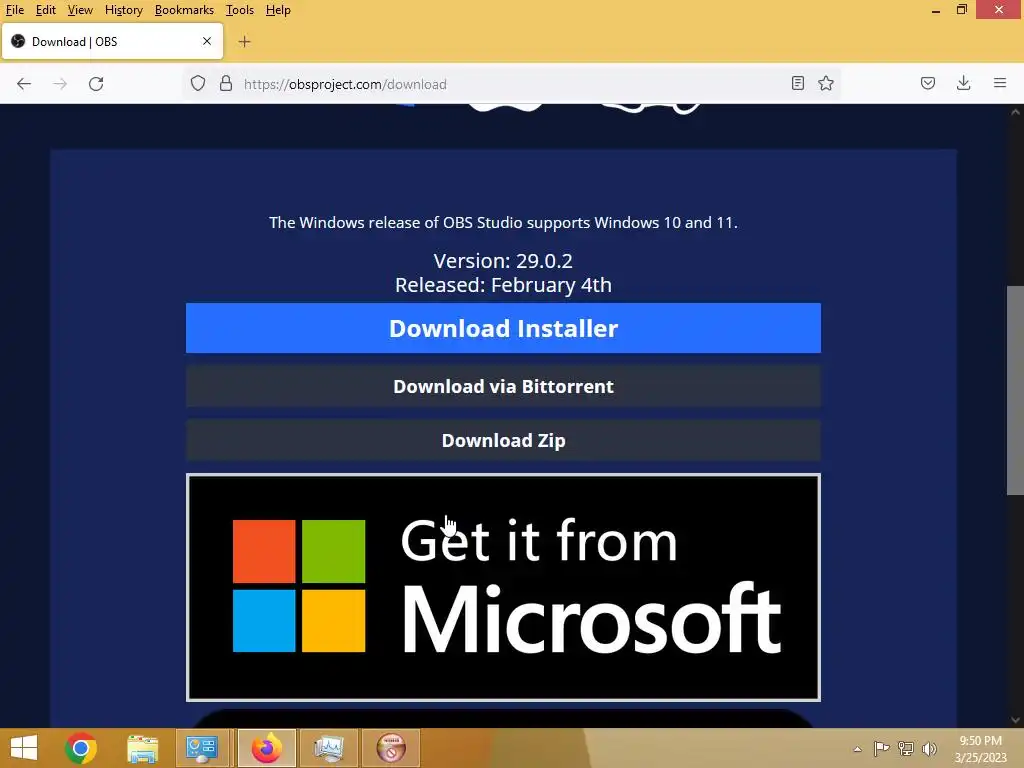1024x768 pixels.
Task: Open the Tools menu
Action: tap(240, 10)
